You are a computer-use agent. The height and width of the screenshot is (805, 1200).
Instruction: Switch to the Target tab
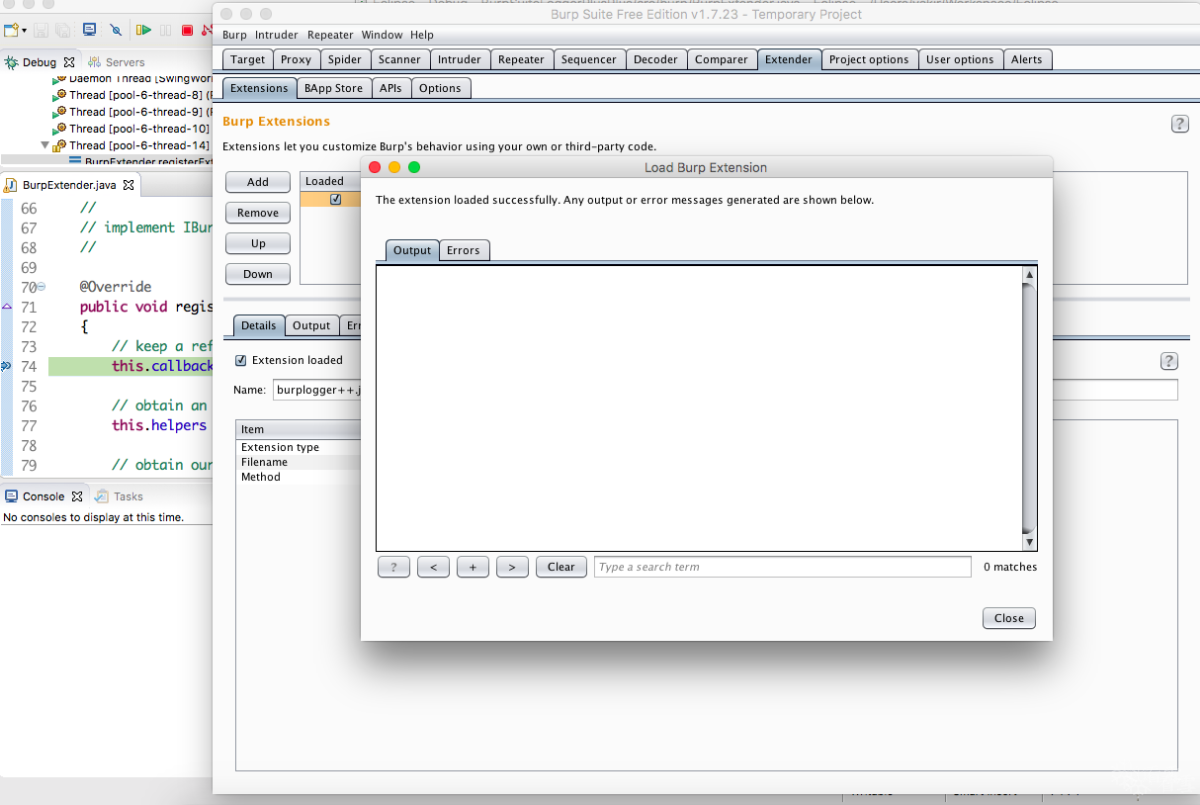click(248, 60)
